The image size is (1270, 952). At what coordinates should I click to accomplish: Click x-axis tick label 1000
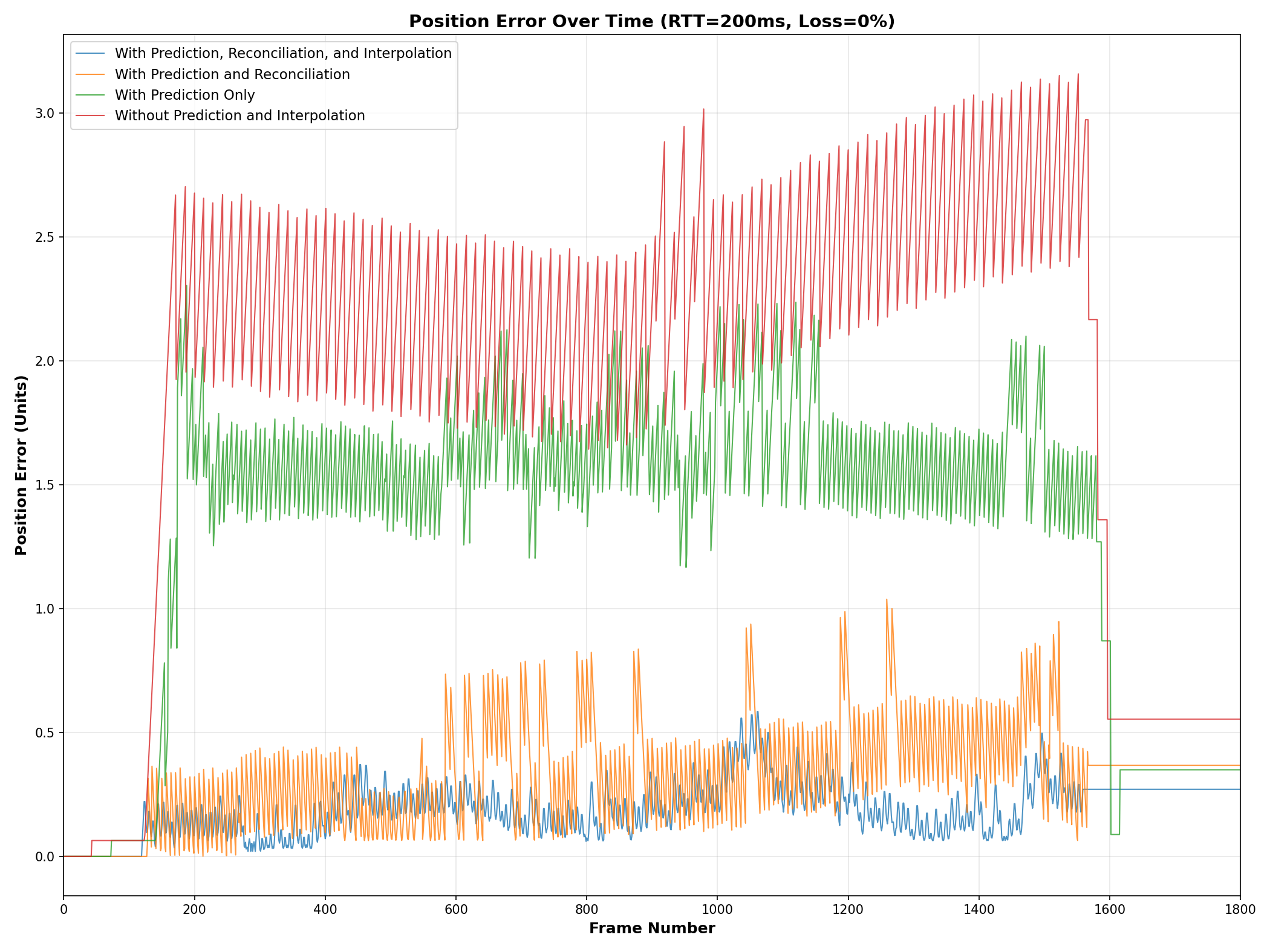pyautogui.click(x=717, y=908)
